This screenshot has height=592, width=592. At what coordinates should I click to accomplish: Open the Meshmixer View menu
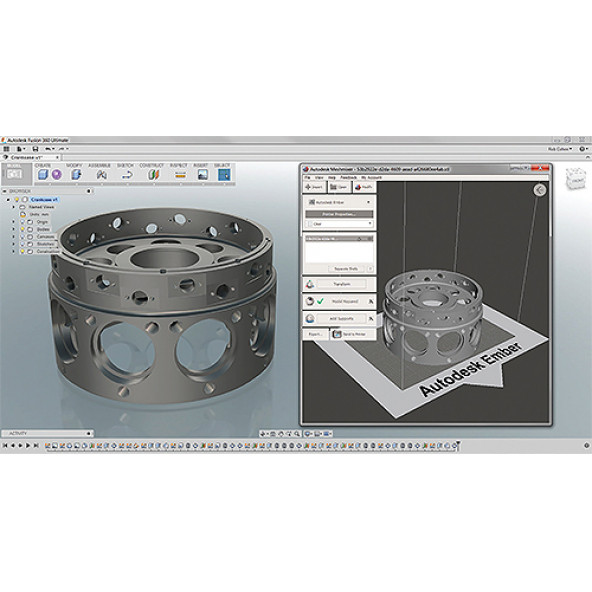(x=319, y=177)
